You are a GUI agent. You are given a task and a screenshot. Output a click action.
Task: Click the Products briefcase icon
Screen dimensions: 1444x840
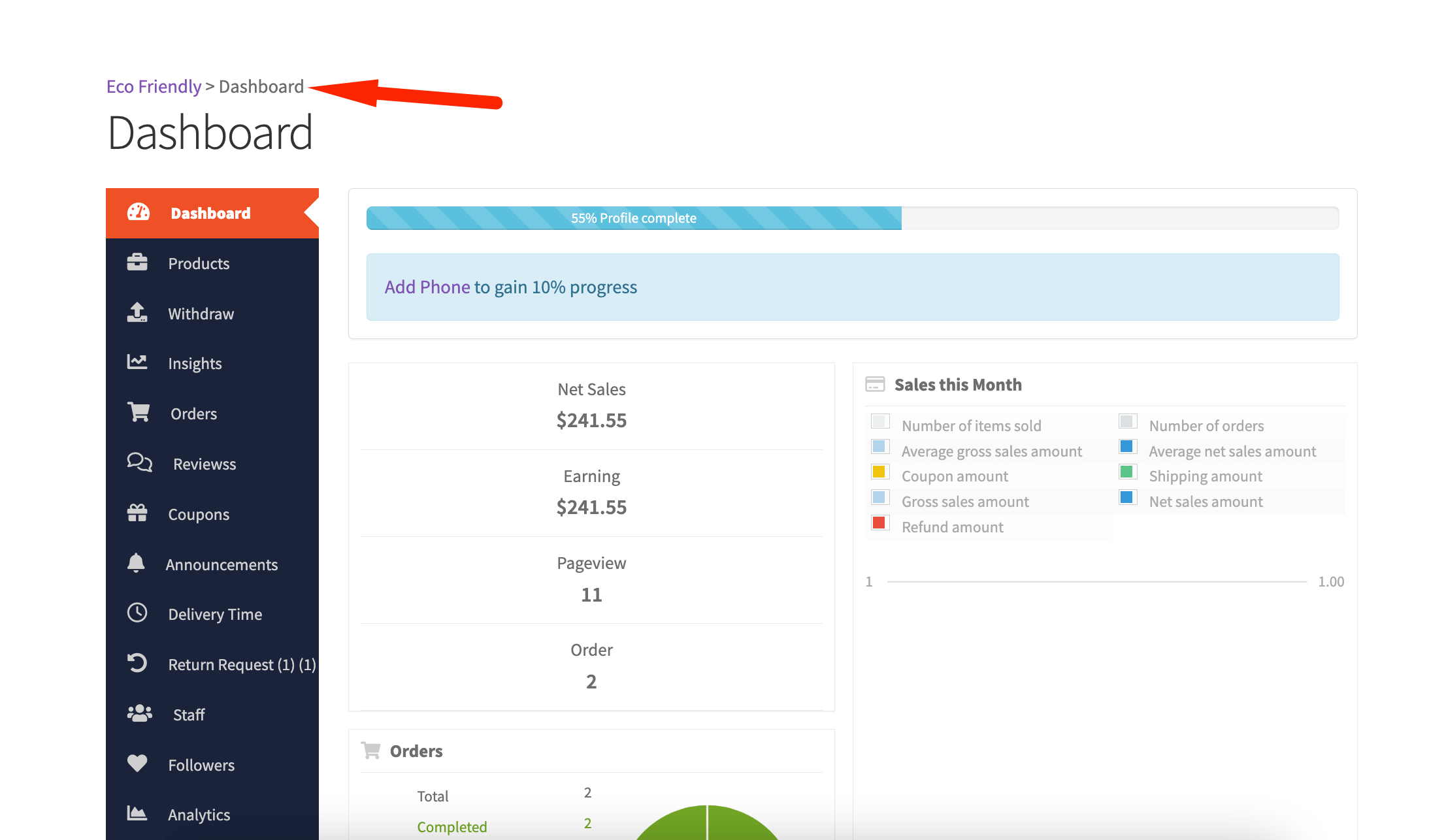coord(137,263)
